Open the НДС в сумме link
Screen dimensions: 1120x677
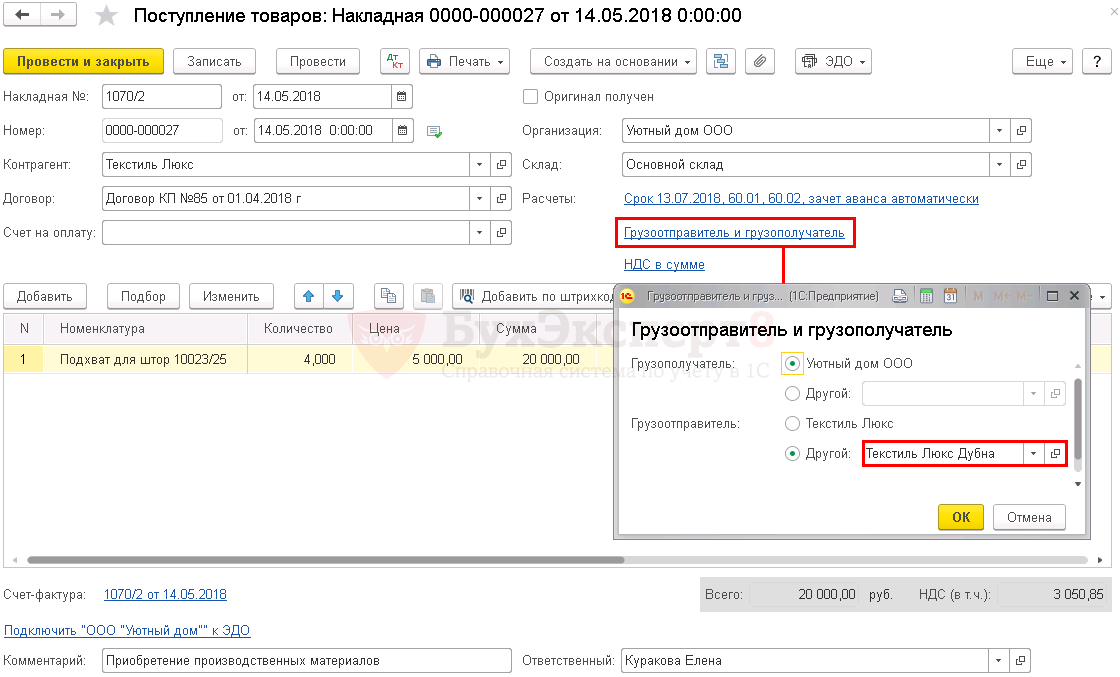click(x=664, y=265)
